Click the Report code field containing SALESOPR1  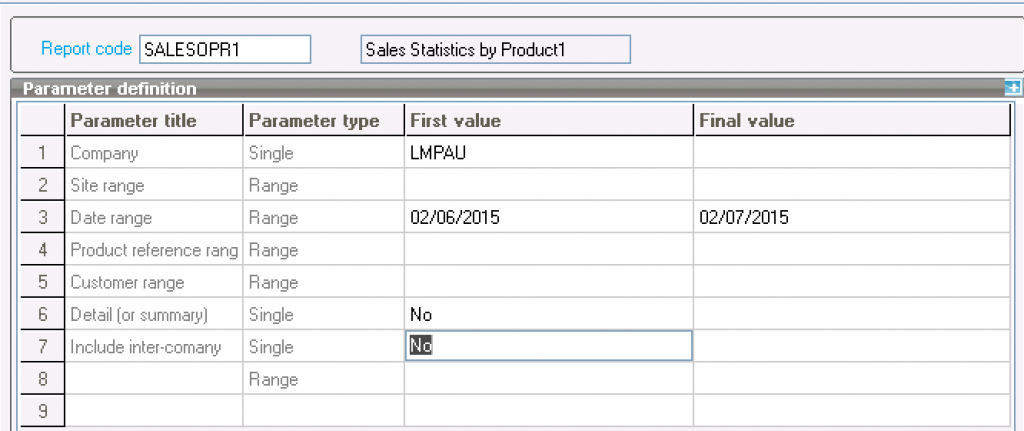(x=225, y=49)
